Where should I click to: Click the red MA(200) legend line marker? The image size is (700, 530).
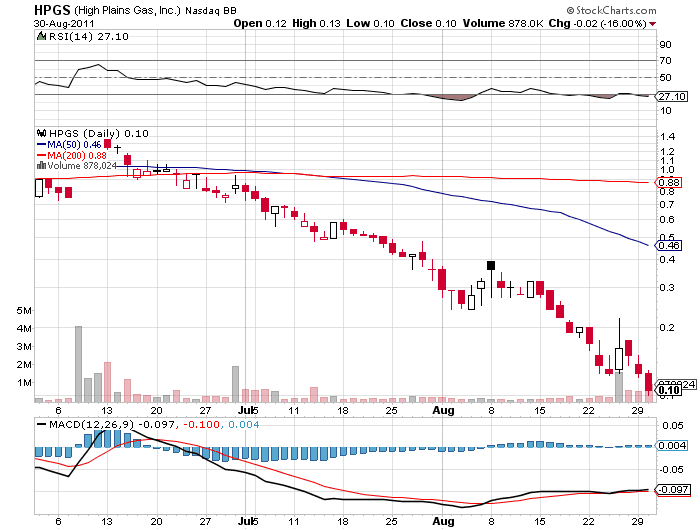coord(41,155)
